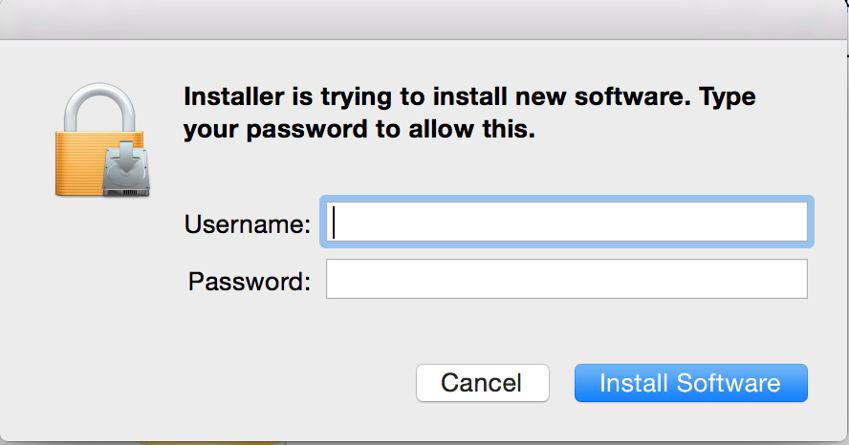Screen dimensions: 849x445
Task: Dismiss the dialog with Cancel
Action: click(482, 383)
